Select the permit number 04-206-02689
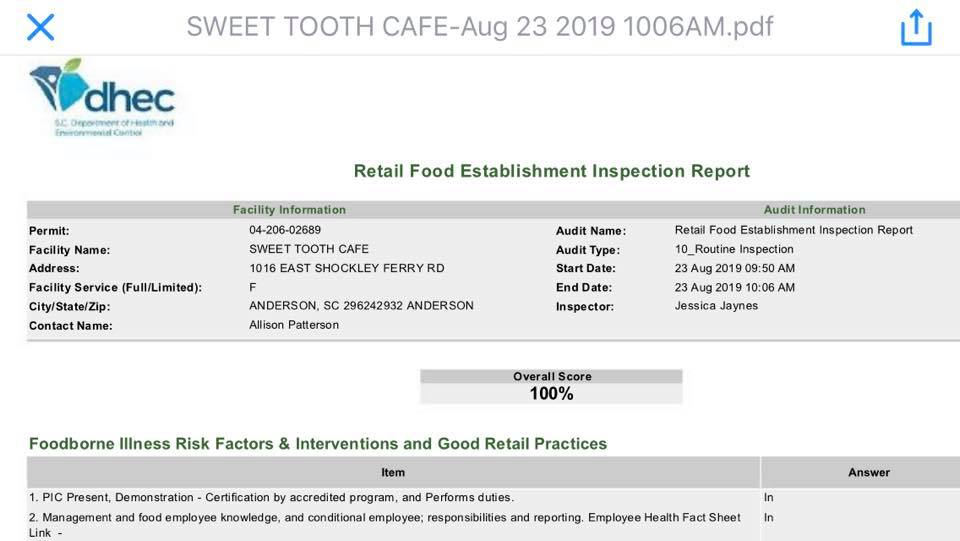Screen dimensions: 960x541 285,230
